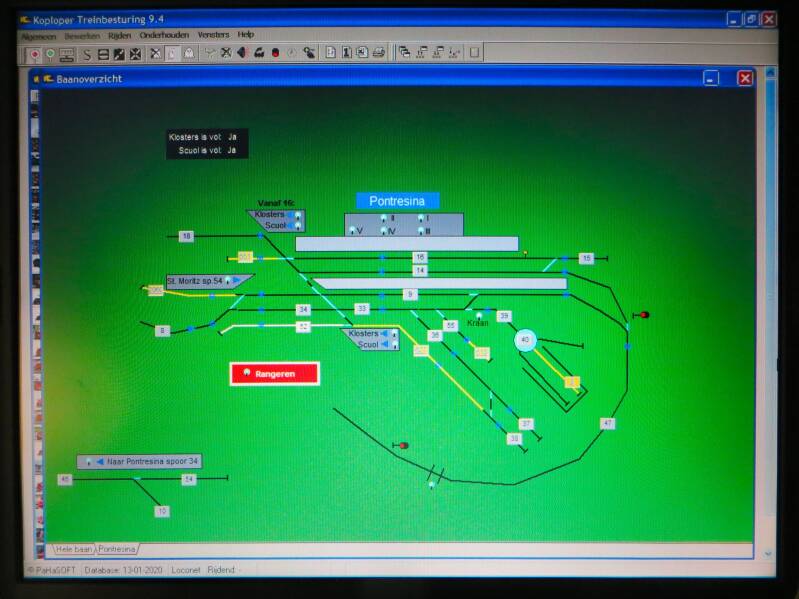
Task: Click block label 34 on the track
Action: click(303, 309)
